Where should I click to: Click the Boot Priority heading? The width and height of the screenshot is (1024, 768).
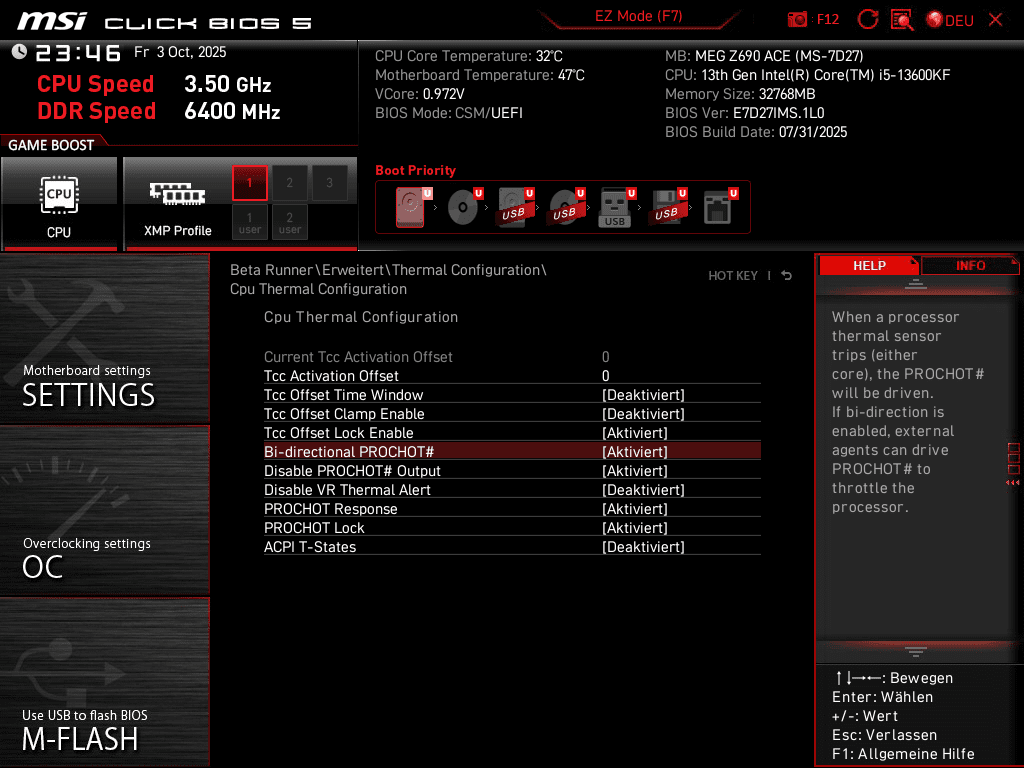pyautogui.click(x=415, y=170)
